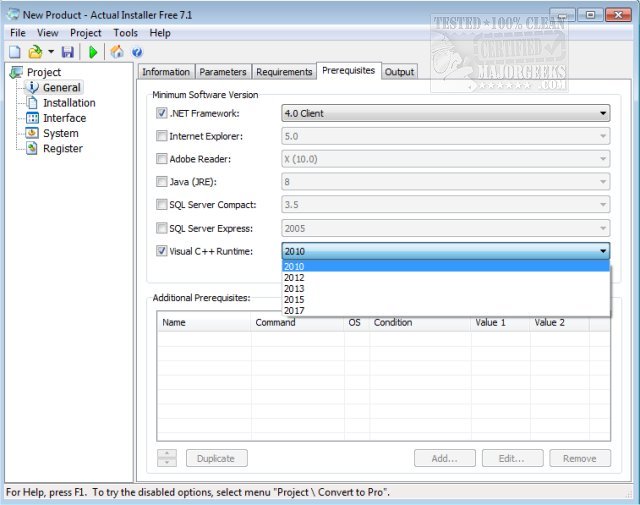
Task: Switch to the Requirements tab
Action: click(284, 72)
